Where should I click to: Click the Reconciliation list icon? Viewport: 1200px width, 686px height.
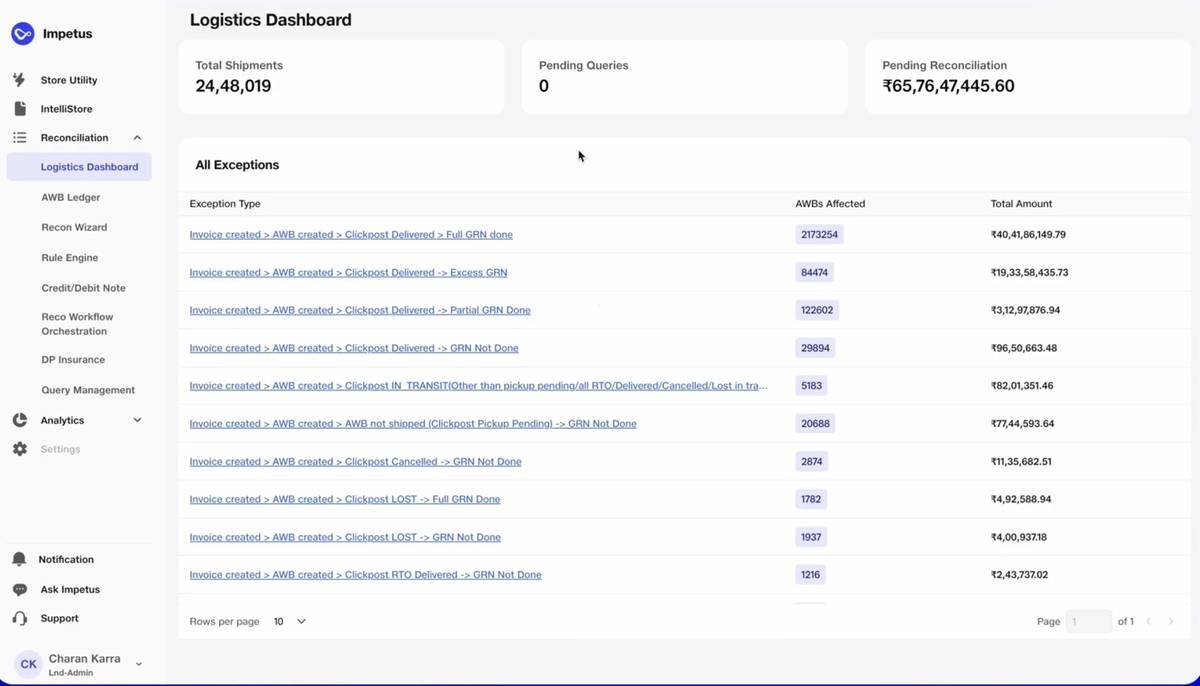point(20,137)
